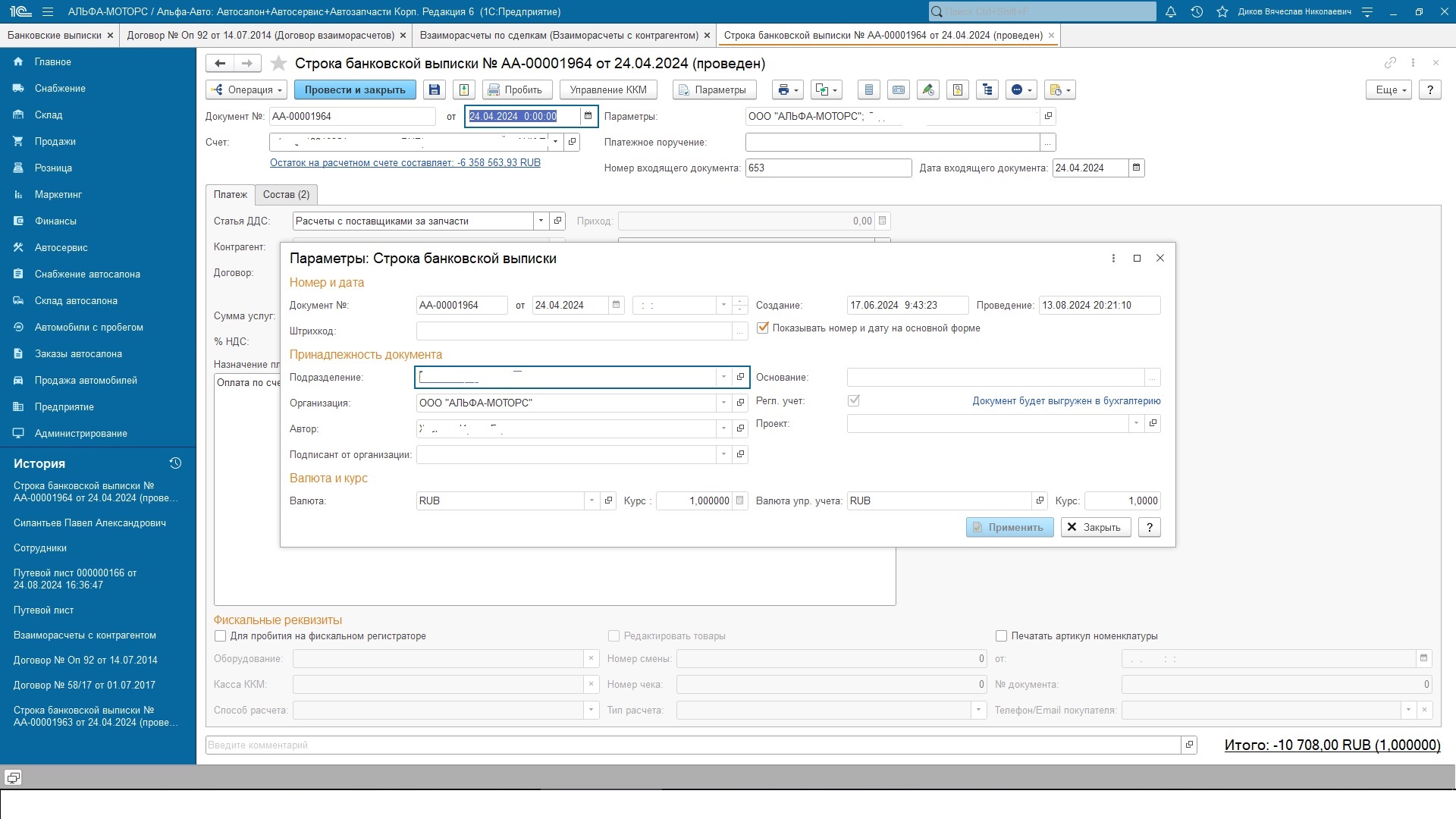Open calendar picker for document date field
Screen dimensions: 1456x819
[588, 116]
